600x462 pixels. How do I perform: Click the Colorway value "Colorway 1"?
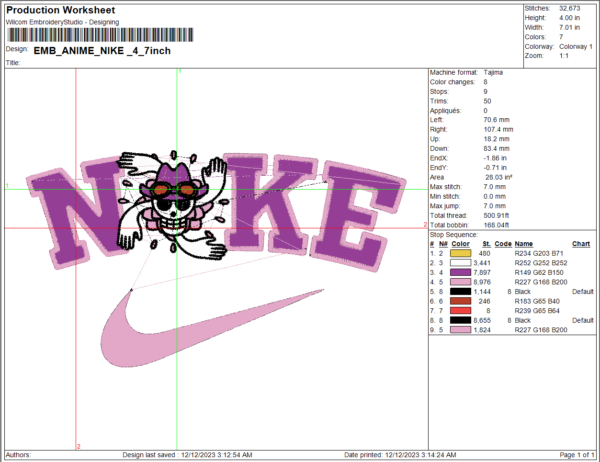coord(576,47)
